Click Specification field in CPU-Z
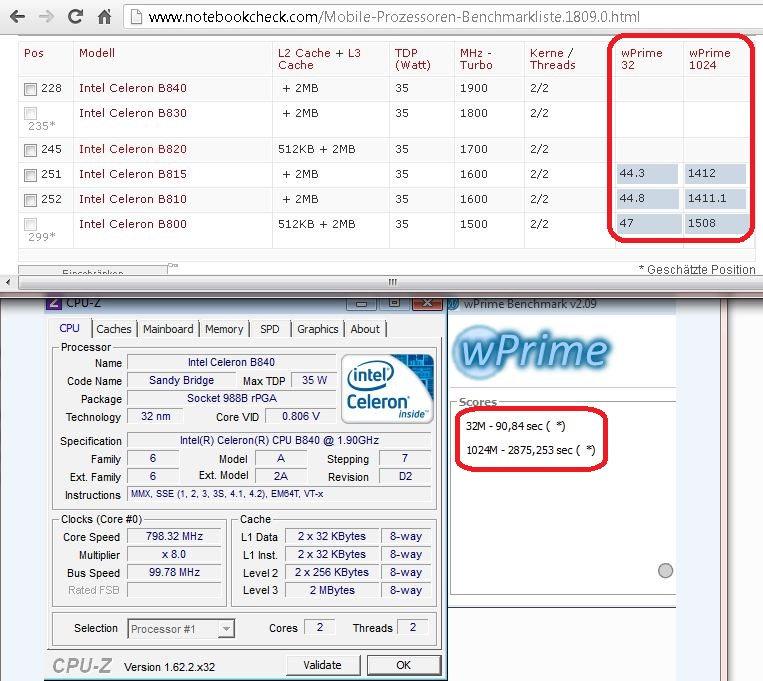This screenshot has height=681, width=763. point(279,440)
